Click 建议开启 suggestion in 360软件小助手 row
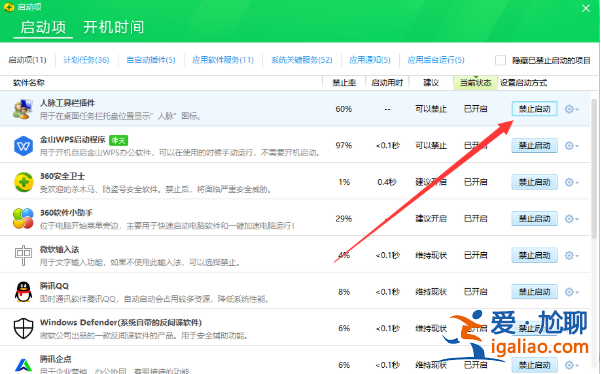601x374 pixels. (x=431, y=219)
